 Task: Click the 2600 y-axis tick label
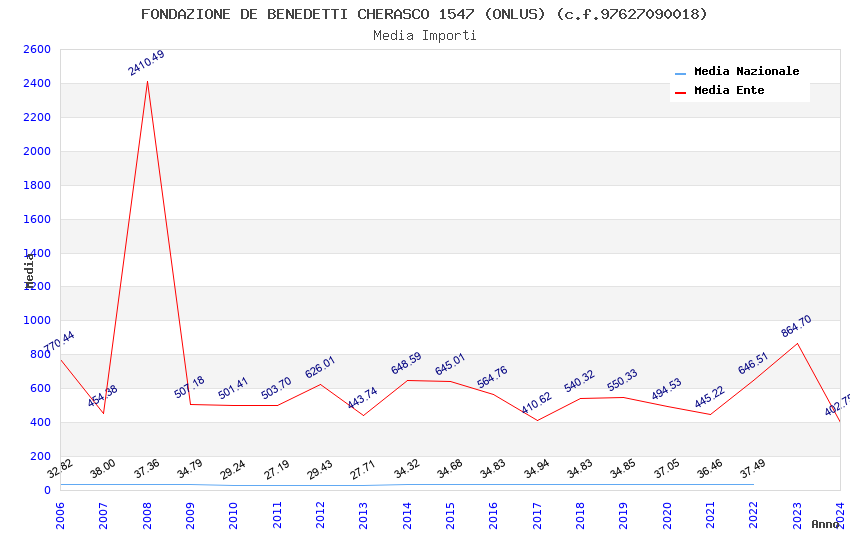(x=37, y=49)
